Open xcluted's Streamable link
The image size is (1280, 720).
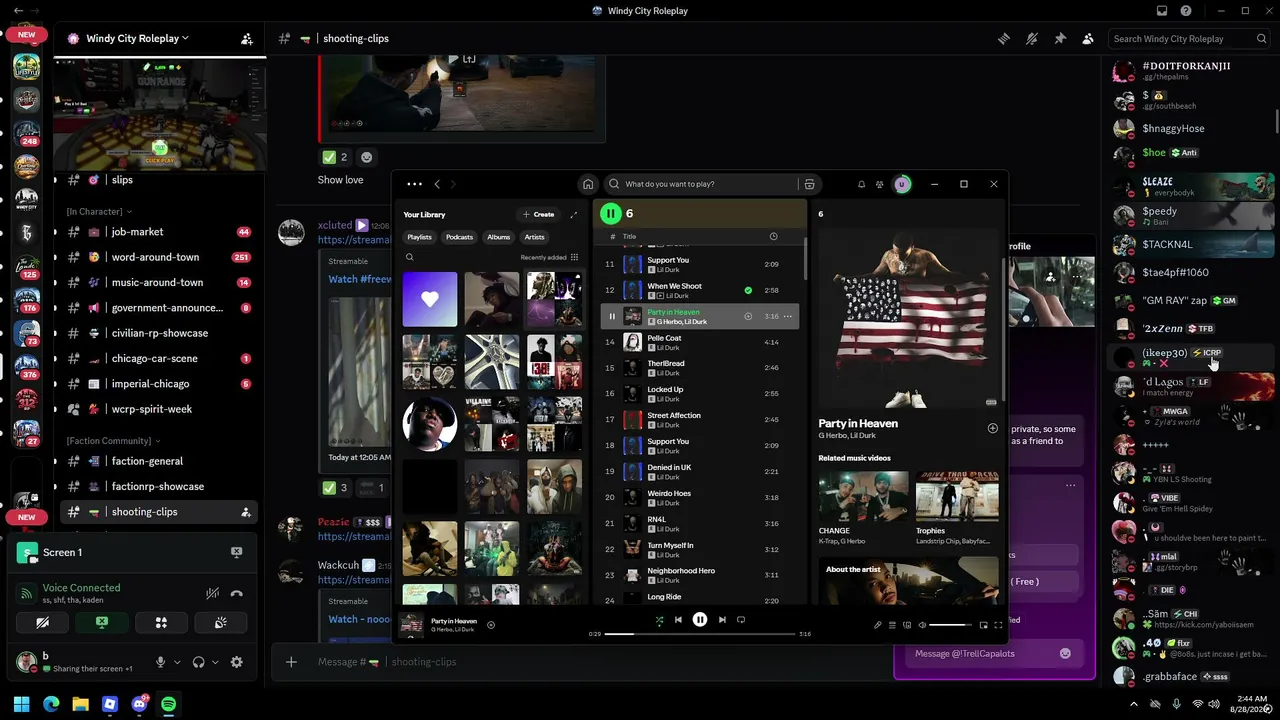[x=355, y=240]
